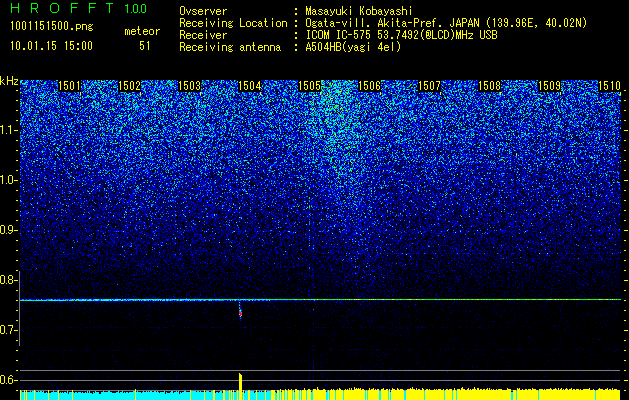Click the 1505 time marker
This screenshot has width=629, height=400.
(310, 86)
